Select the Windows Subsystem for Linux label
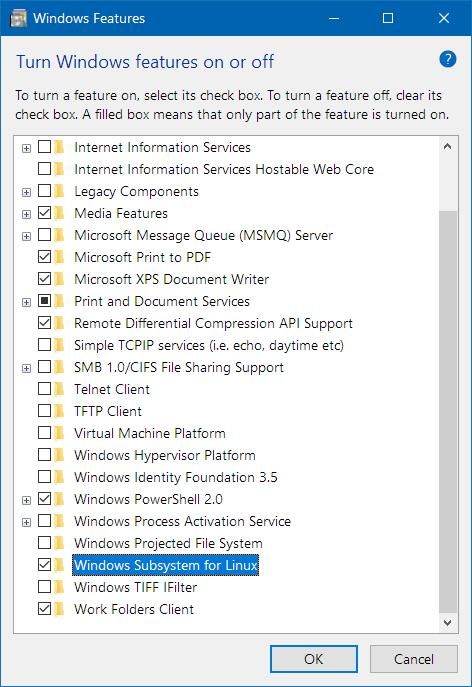 click(166, 565)
